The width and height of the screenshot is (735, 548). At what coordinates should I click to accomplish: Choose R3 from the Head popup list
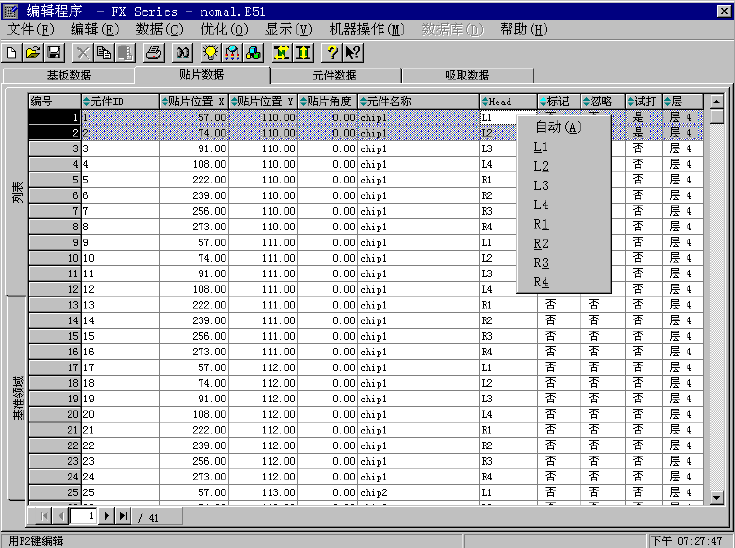[541, 263]
